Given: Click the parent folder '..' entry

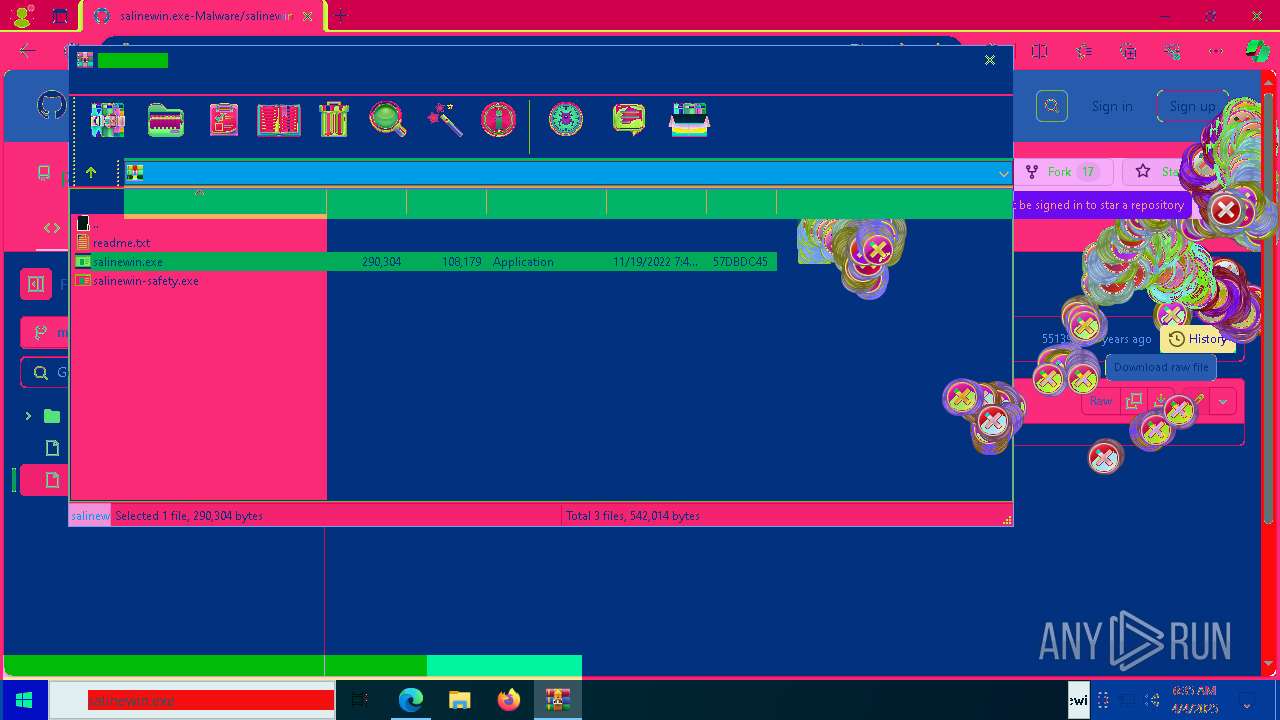Looking at the screenshot, I should [x=88, y=223].
